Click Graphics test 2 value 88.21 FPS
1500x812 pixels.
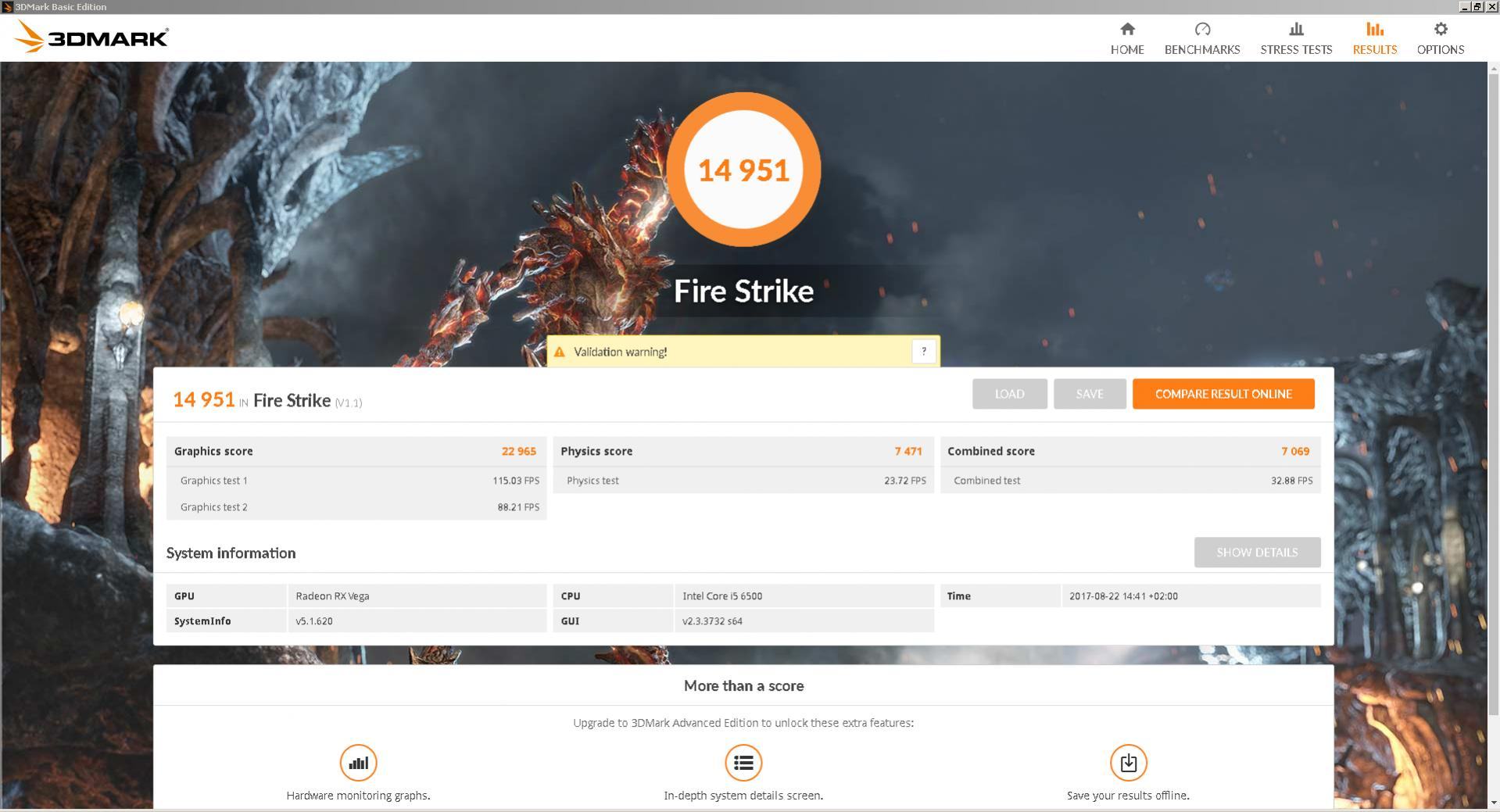tap(518, 507)
